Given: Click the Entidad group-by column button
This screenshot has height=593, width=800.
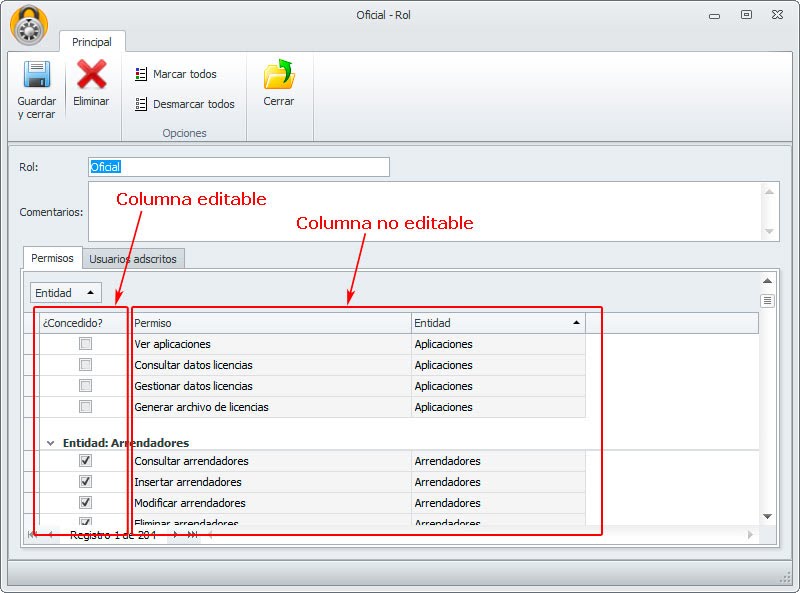Looking at the screenshot, I should pyautogui.click(x=66, y=293).
